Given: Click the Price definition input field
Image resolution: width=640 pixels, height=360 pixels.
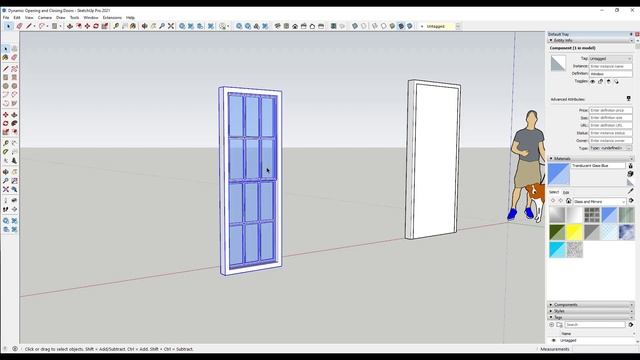Looking at the screenshot, I should point(611,110).
